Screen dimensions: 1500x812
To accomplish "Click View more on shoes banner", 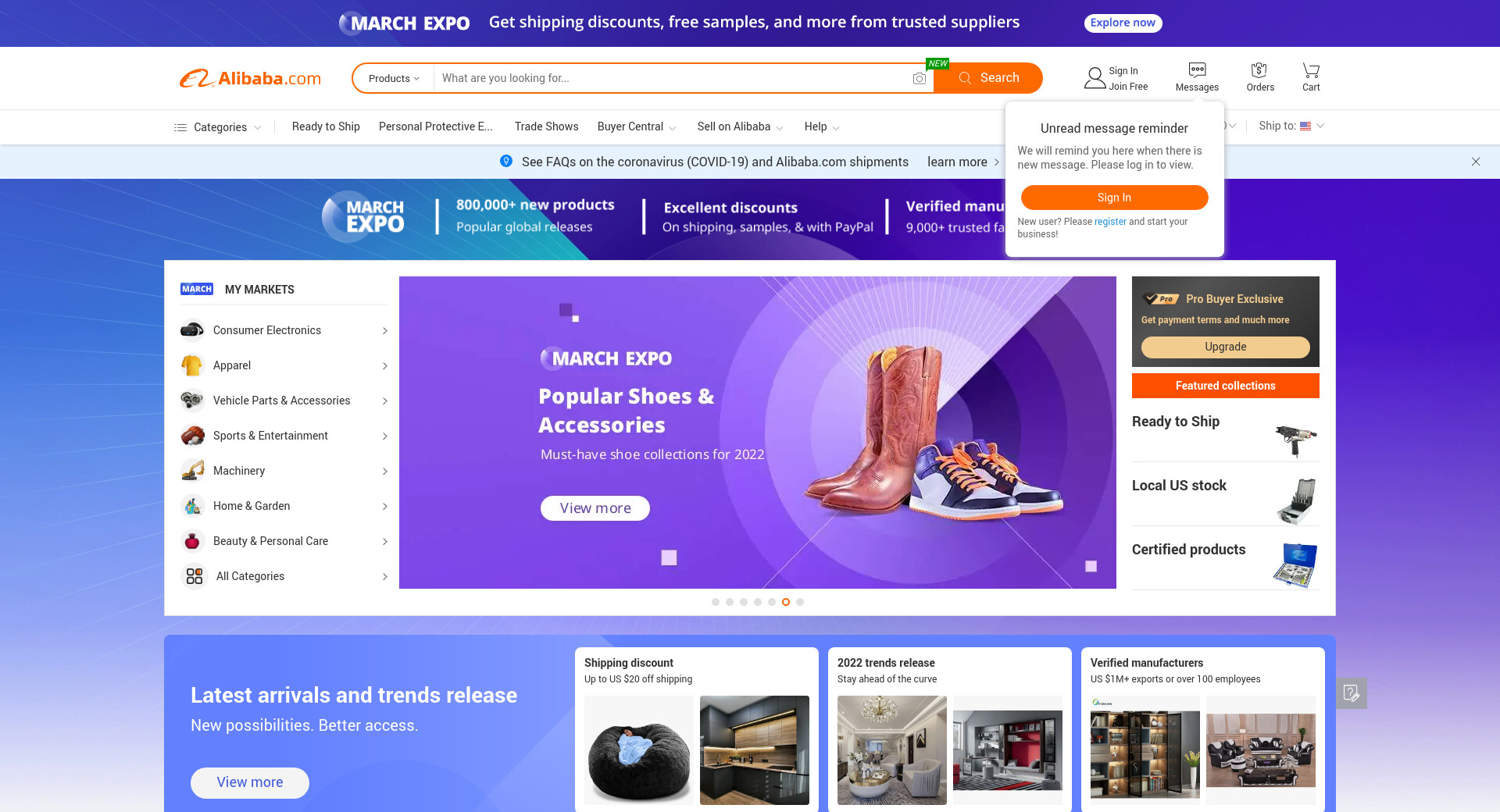I will coord(595,508).
